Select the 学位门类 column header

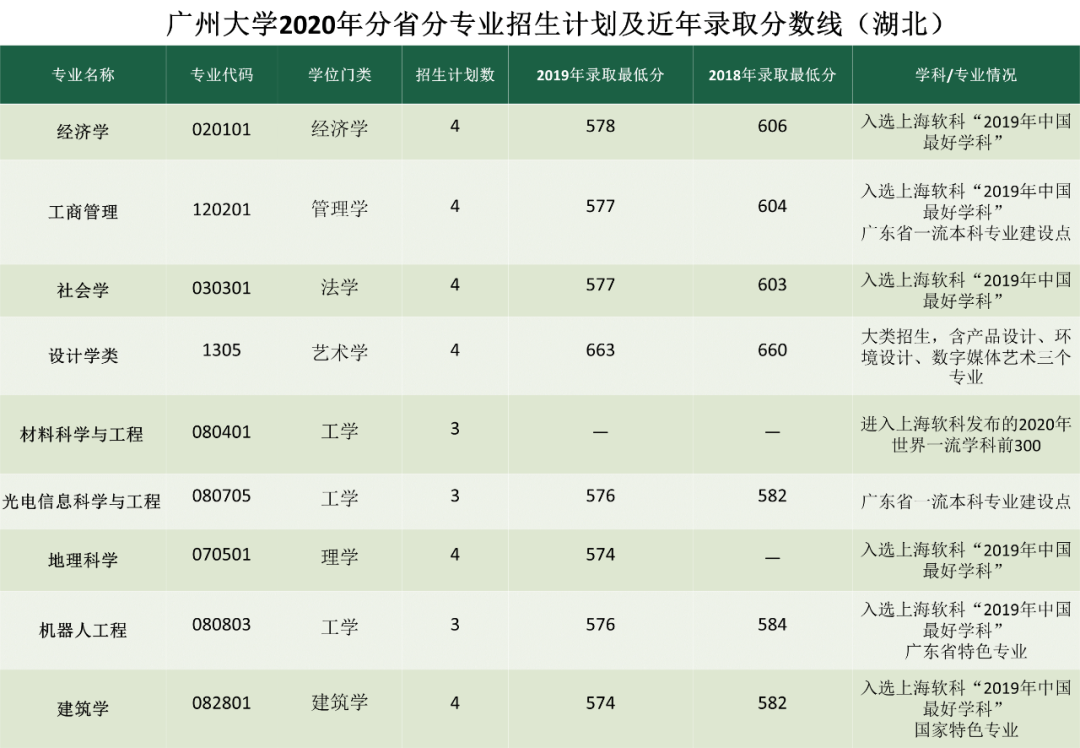(x=340, y=75)
